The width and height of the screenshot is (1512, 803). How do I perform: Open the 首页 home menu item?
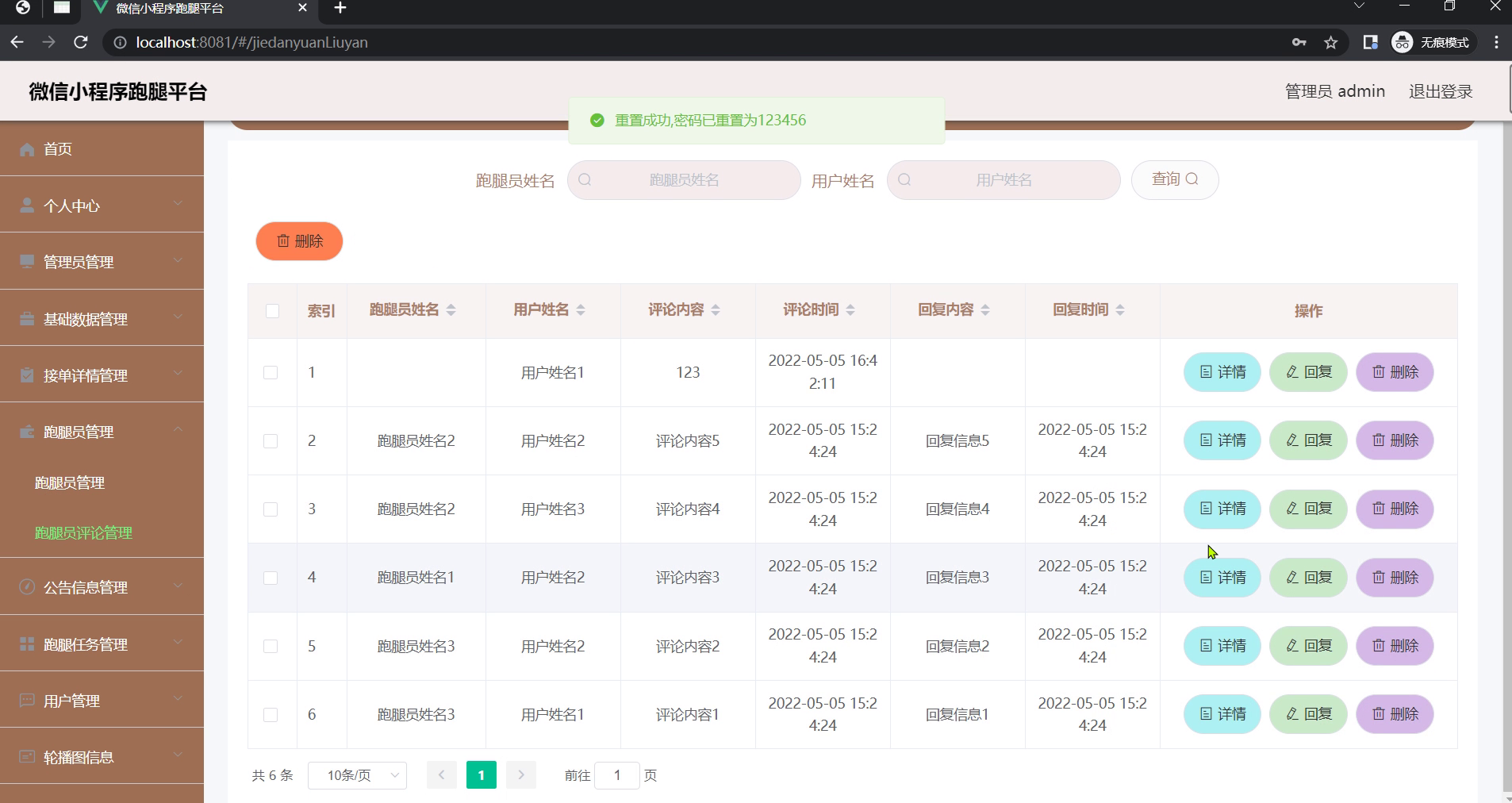click(102, 149)
